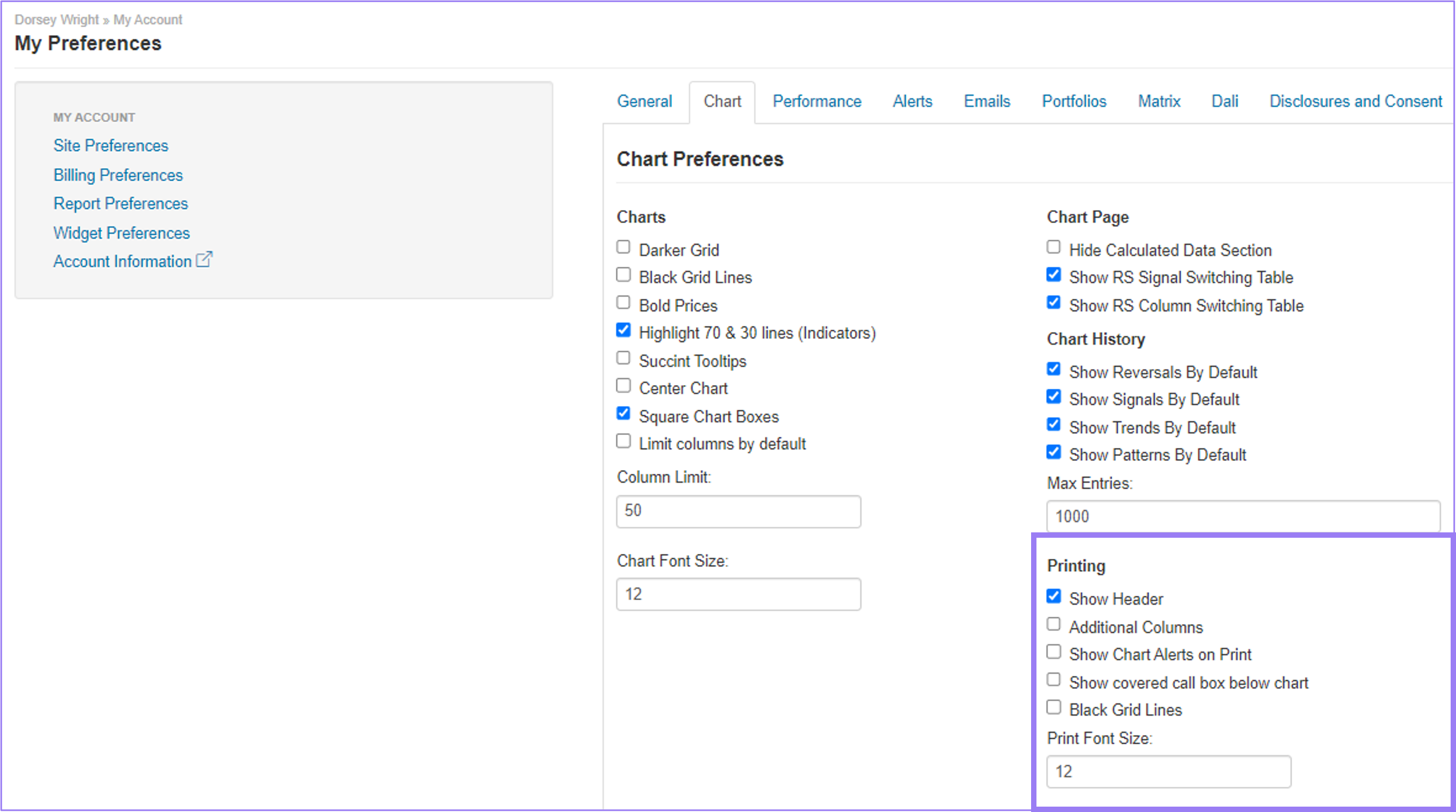Go to Billing Preferences

(x=118, y=175)
